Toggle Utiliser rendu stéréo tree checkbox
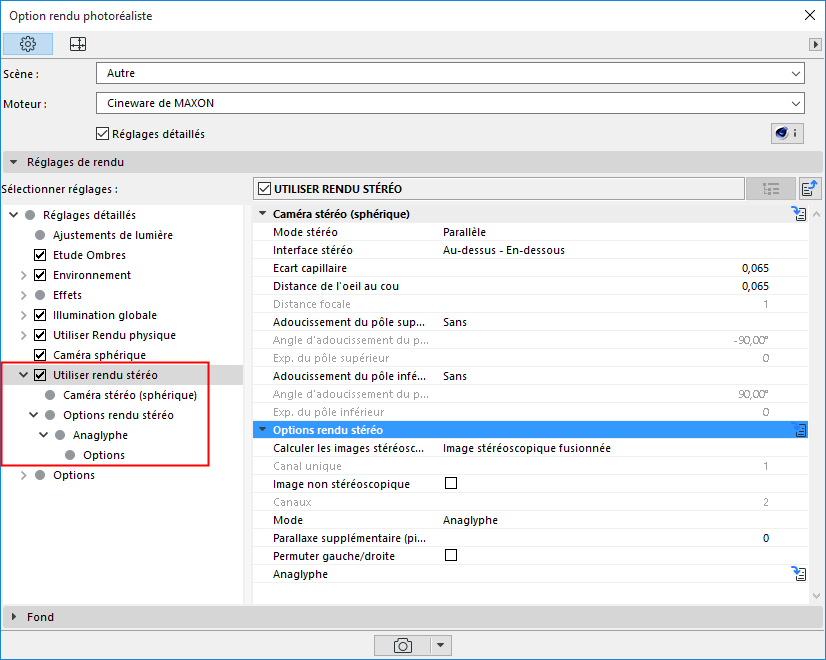 pyautogui.click(x=40, y=375)
